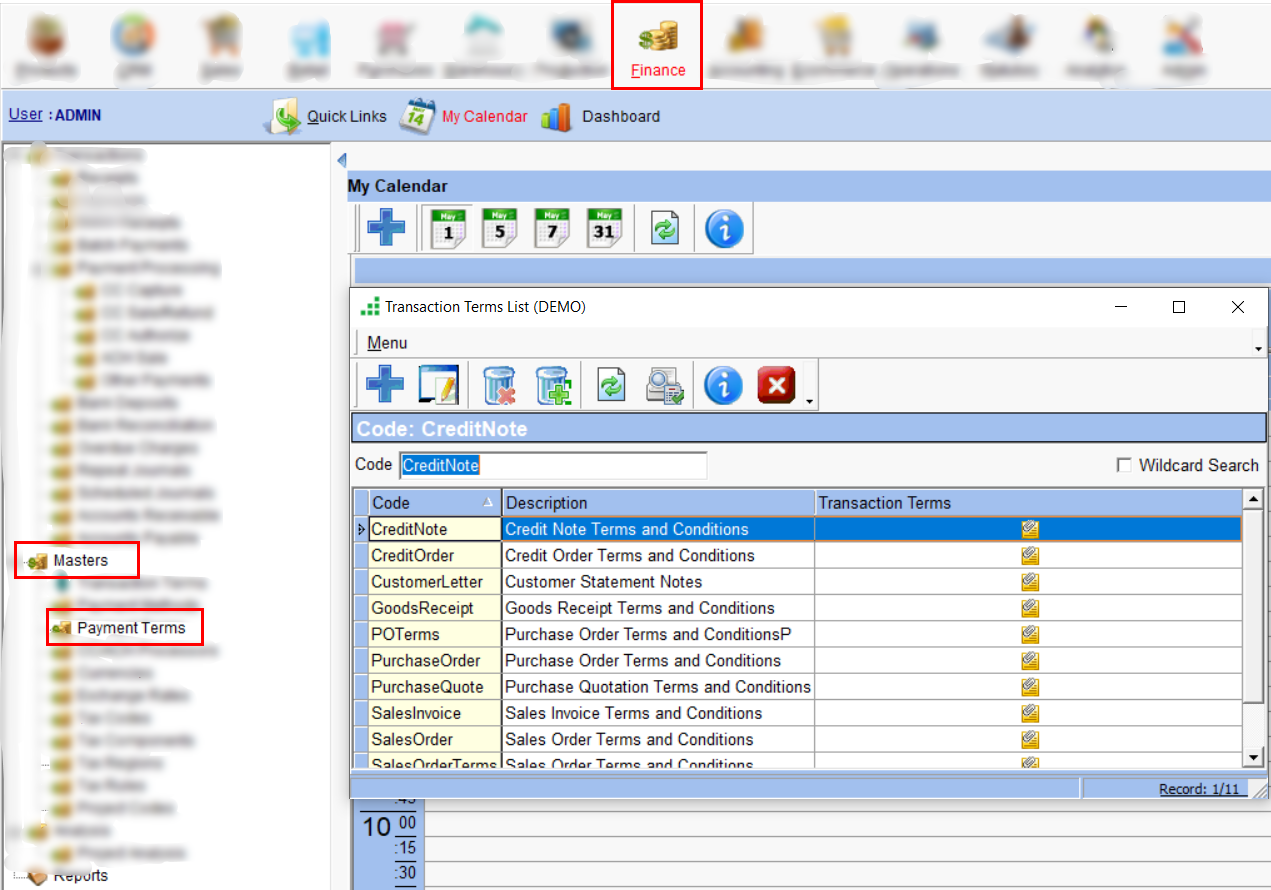Enable the Wildcard Search checkbox
This screenshot has height=890, width=1271.
tap(1124, 465)
